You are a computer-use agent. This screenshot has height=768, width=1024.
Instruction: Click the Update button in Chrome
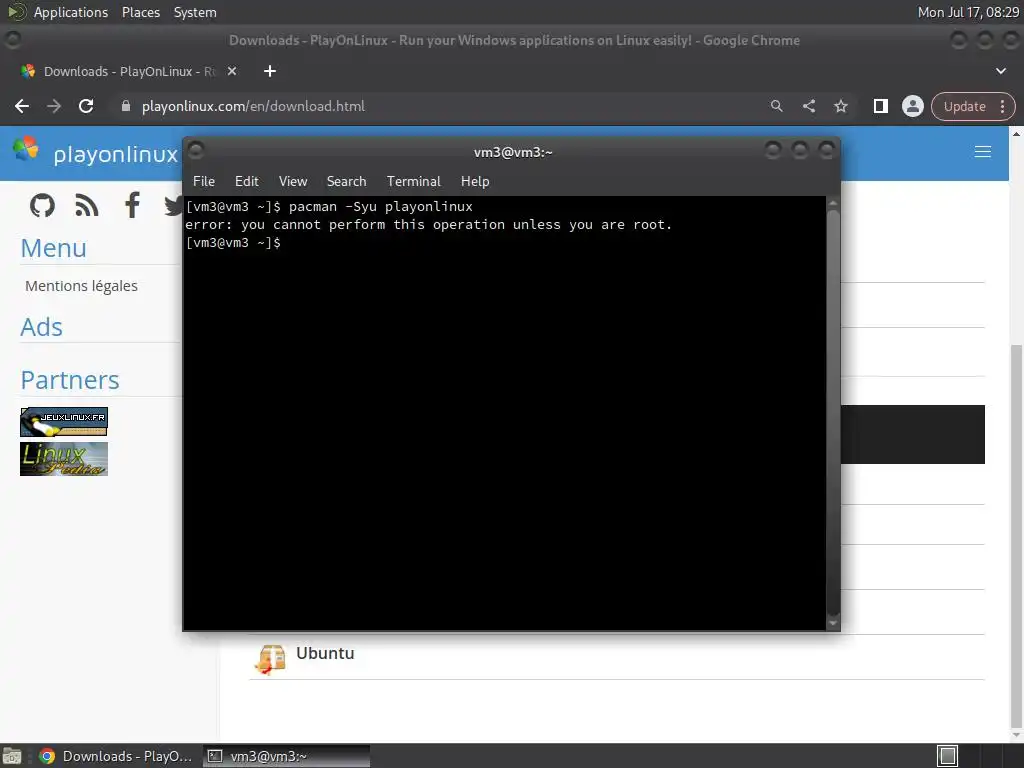(x=965, y=106)
